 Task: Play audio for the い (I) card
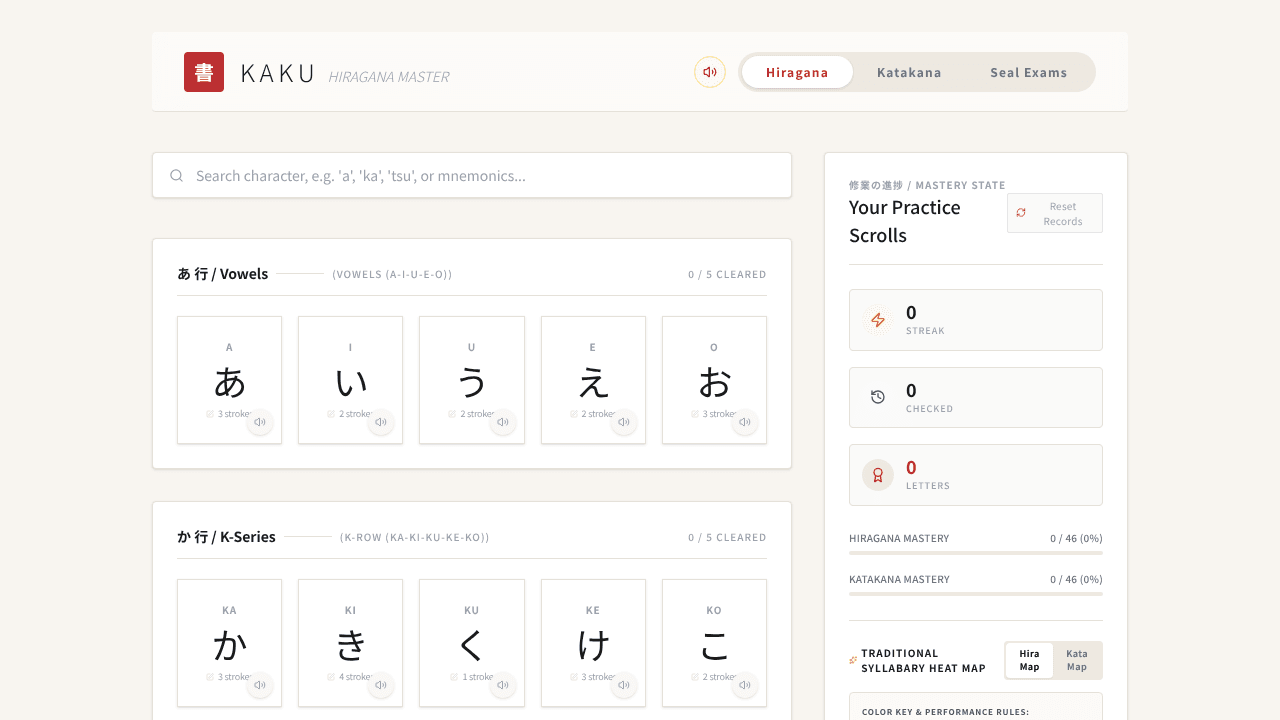tap(381, 422)
